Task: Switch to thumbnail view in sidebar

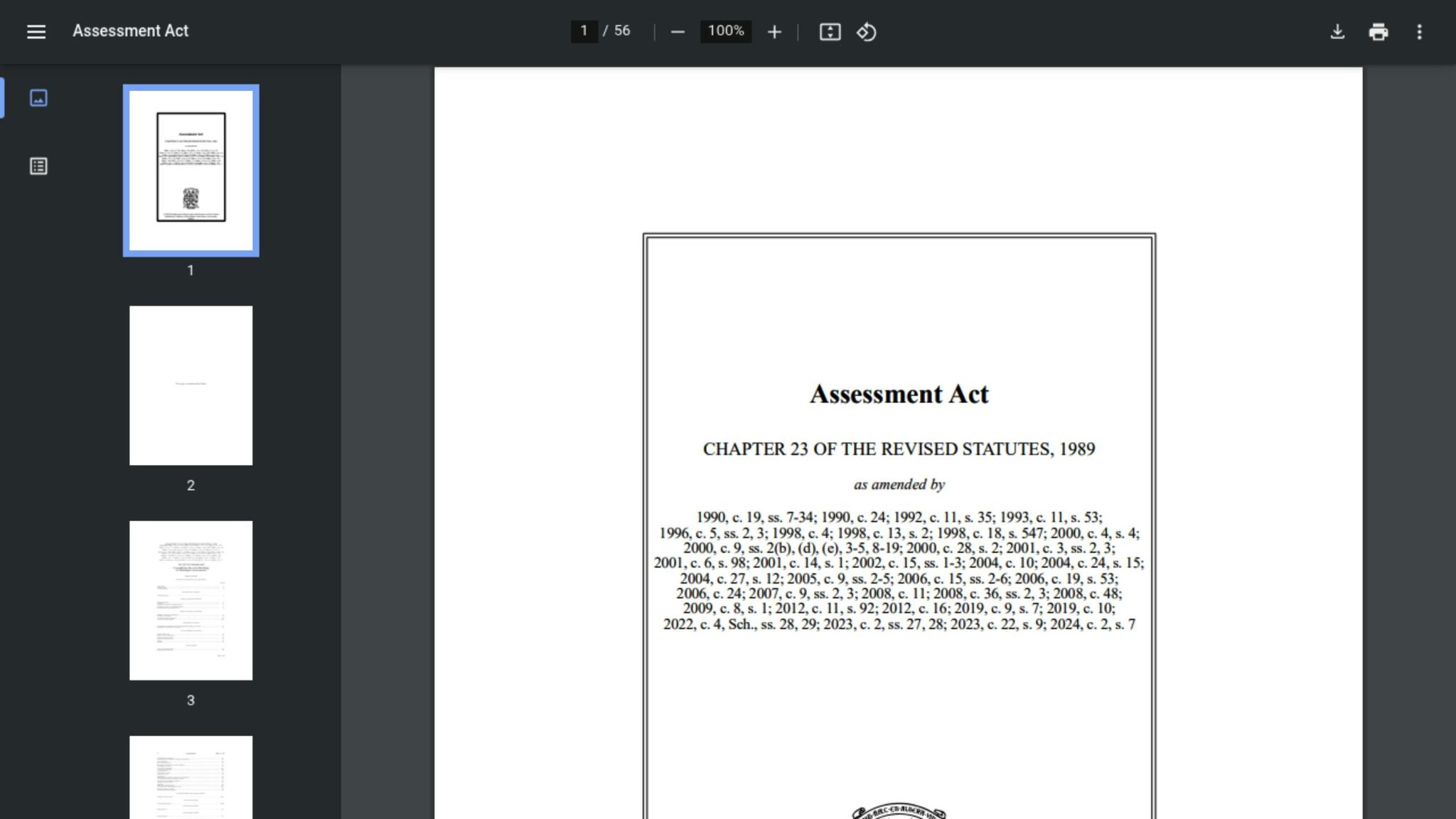Action: [x=38, y=98]
